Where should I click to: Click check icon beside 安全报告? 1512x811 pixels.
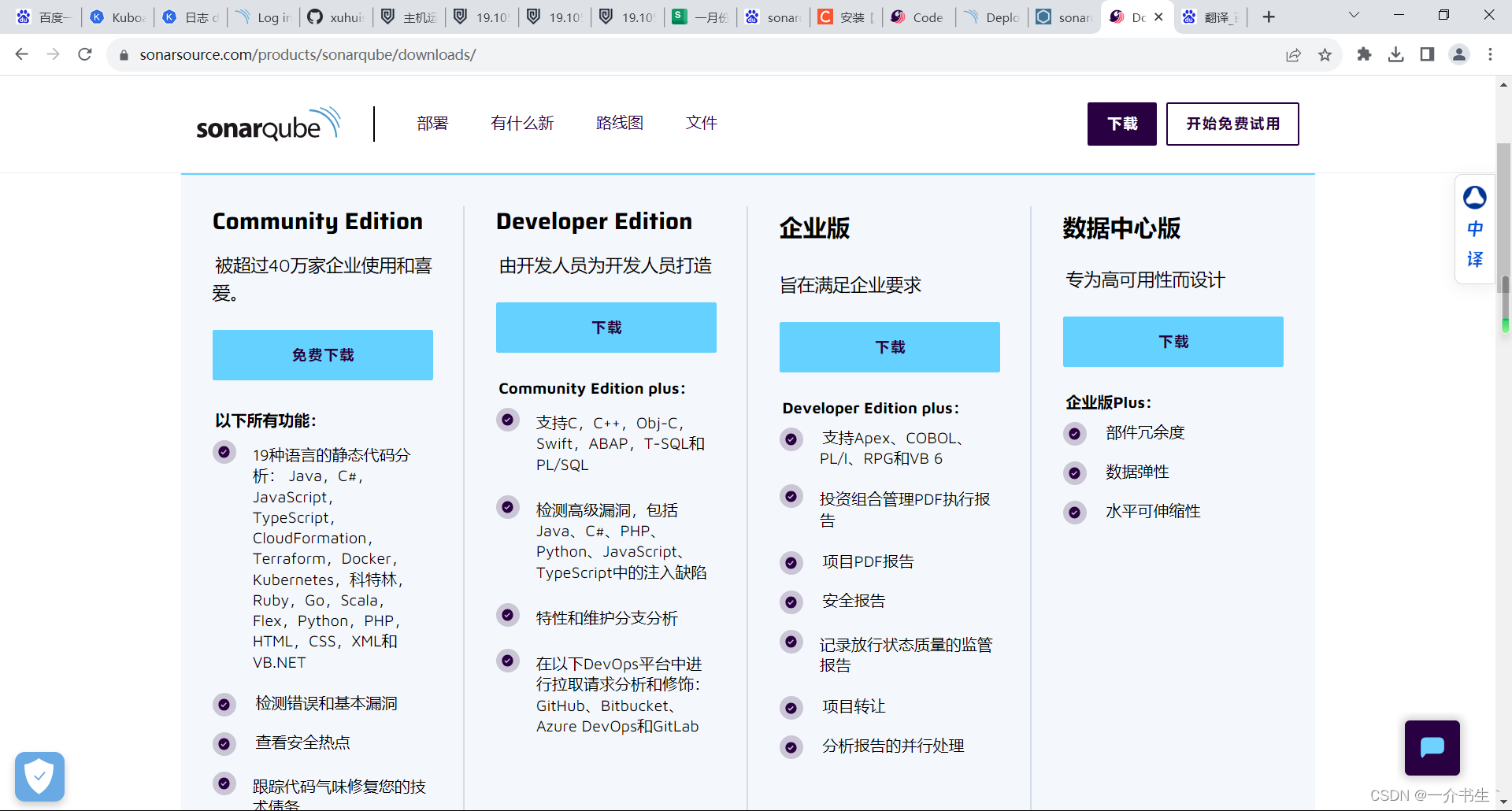[791, 602]
